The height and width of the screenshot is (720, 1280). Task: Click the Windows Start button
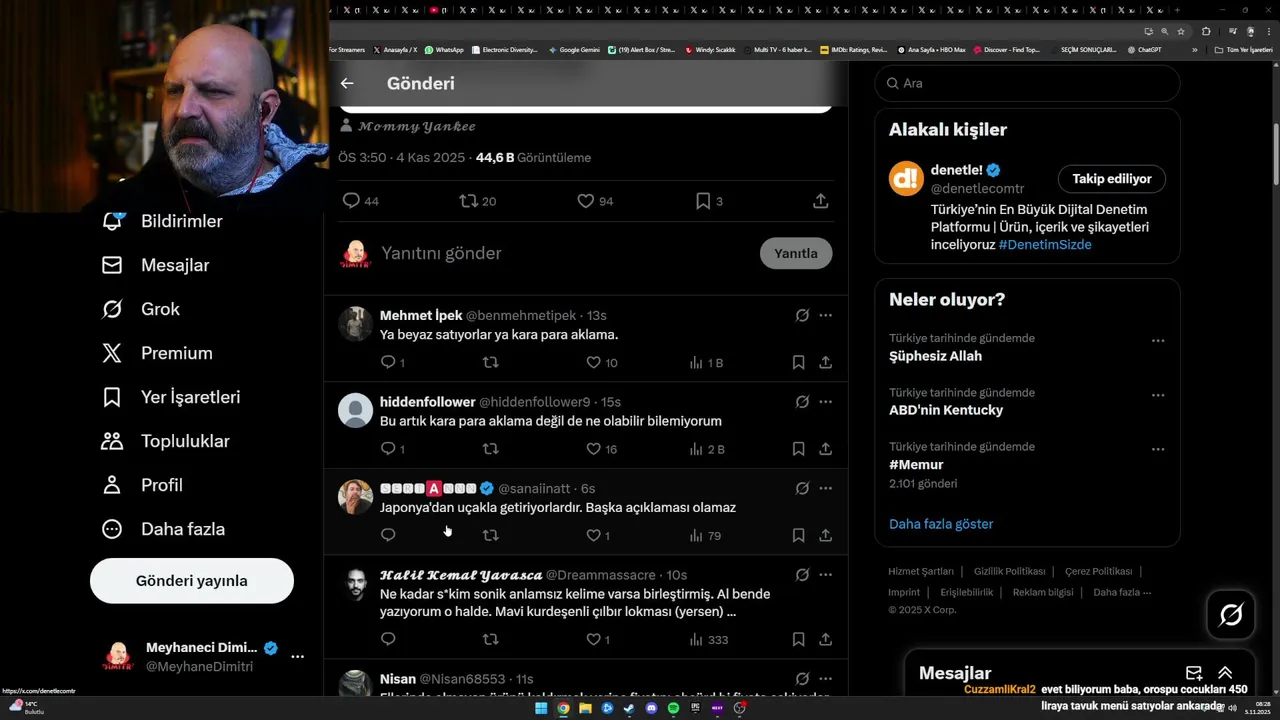click(x=541, y=708)
